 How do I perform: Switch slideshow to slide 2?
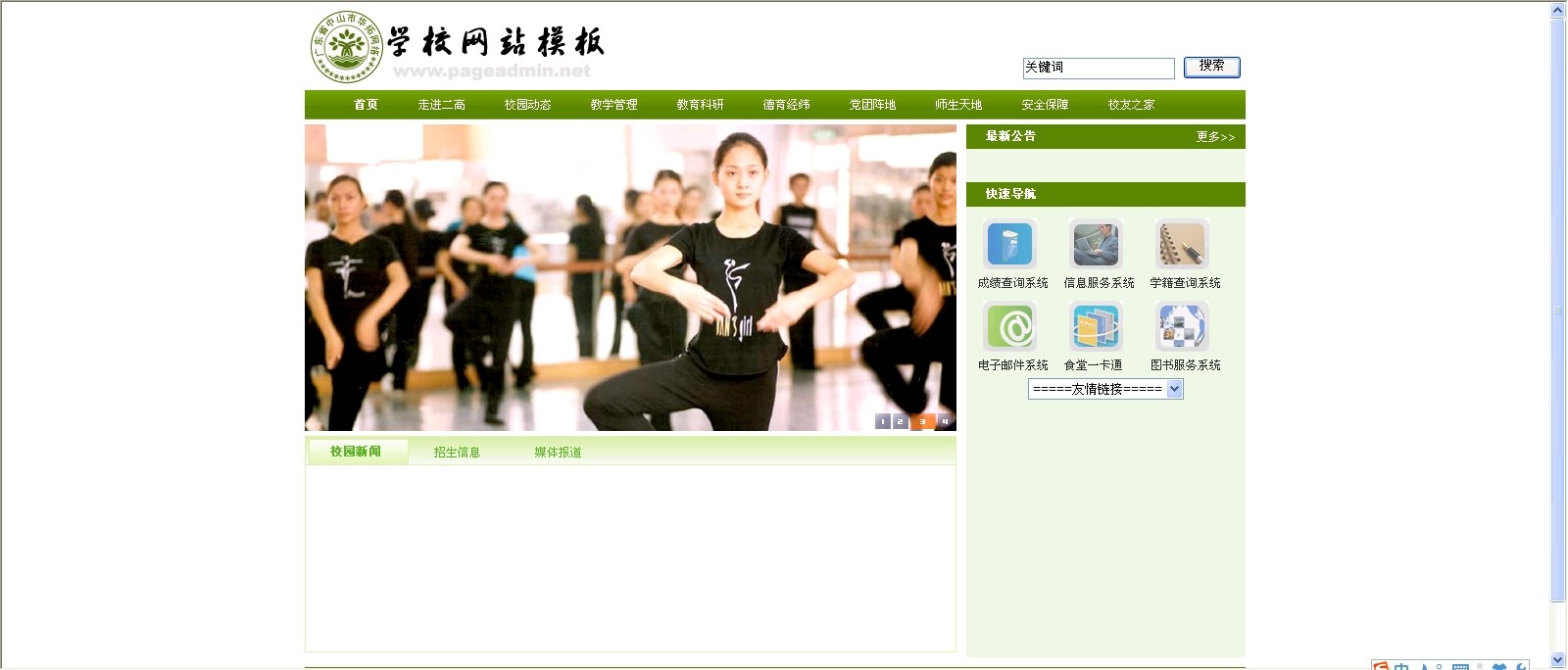pos(901,421)
